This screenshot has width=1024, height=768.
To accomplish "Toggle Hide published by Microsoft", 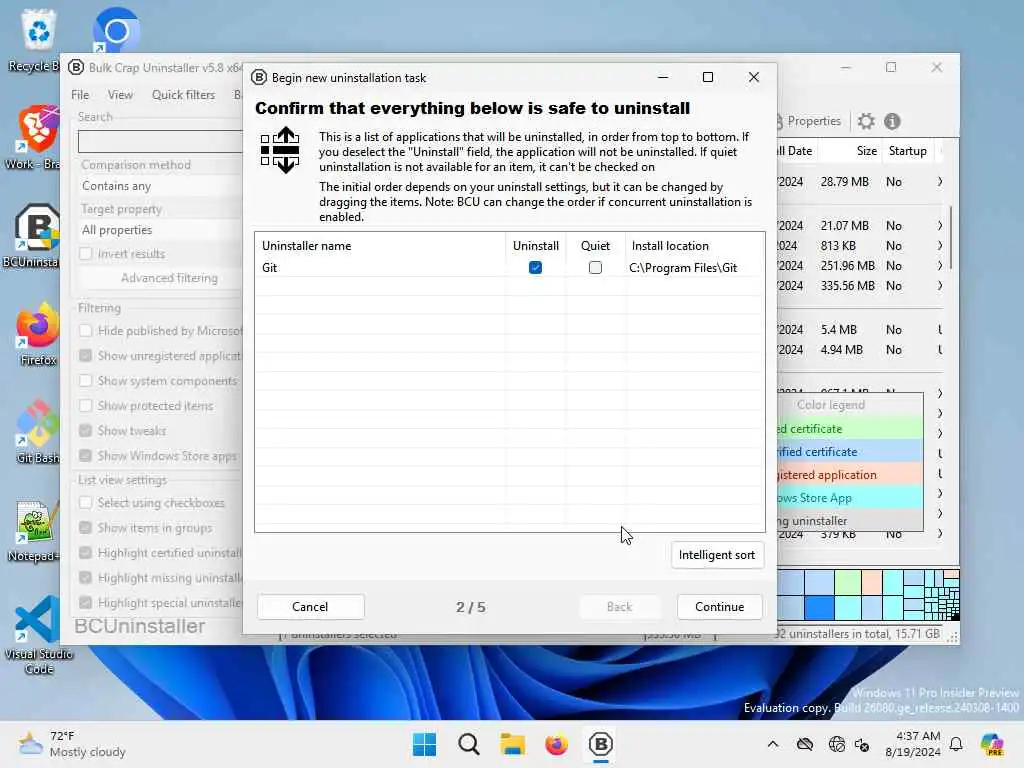I will pyautogui.click(x=86, y=330).
